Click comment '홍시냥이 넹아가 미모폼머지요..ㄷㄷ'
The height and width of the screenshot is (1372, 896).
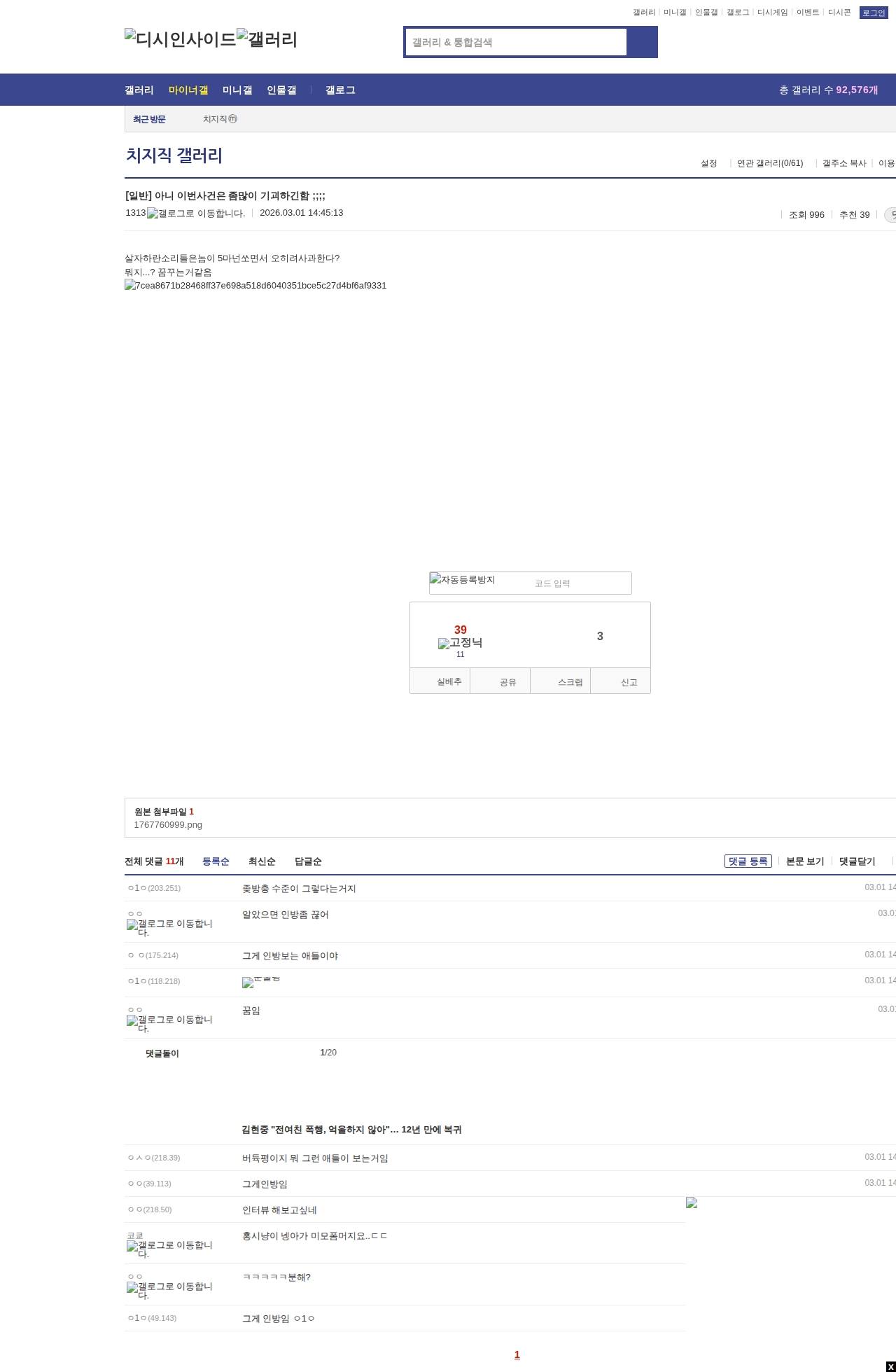(315, 1236)
